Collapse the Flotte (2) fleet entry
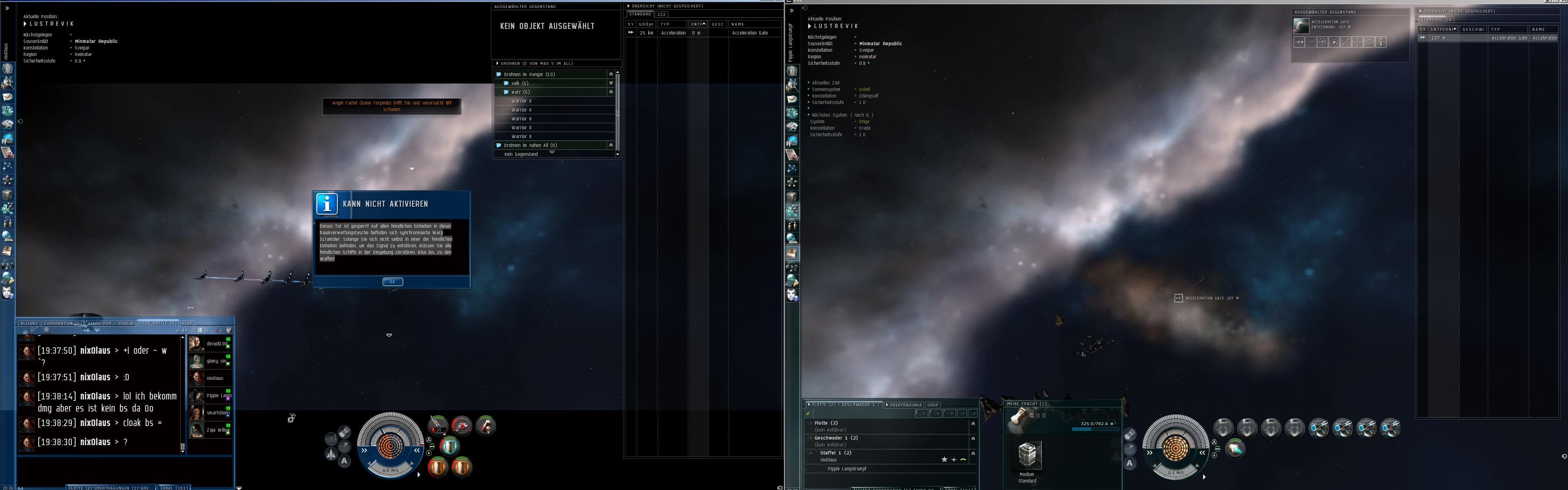Image resolution: width=1568 pixels, height=490 pixels. tap(973, 423)
